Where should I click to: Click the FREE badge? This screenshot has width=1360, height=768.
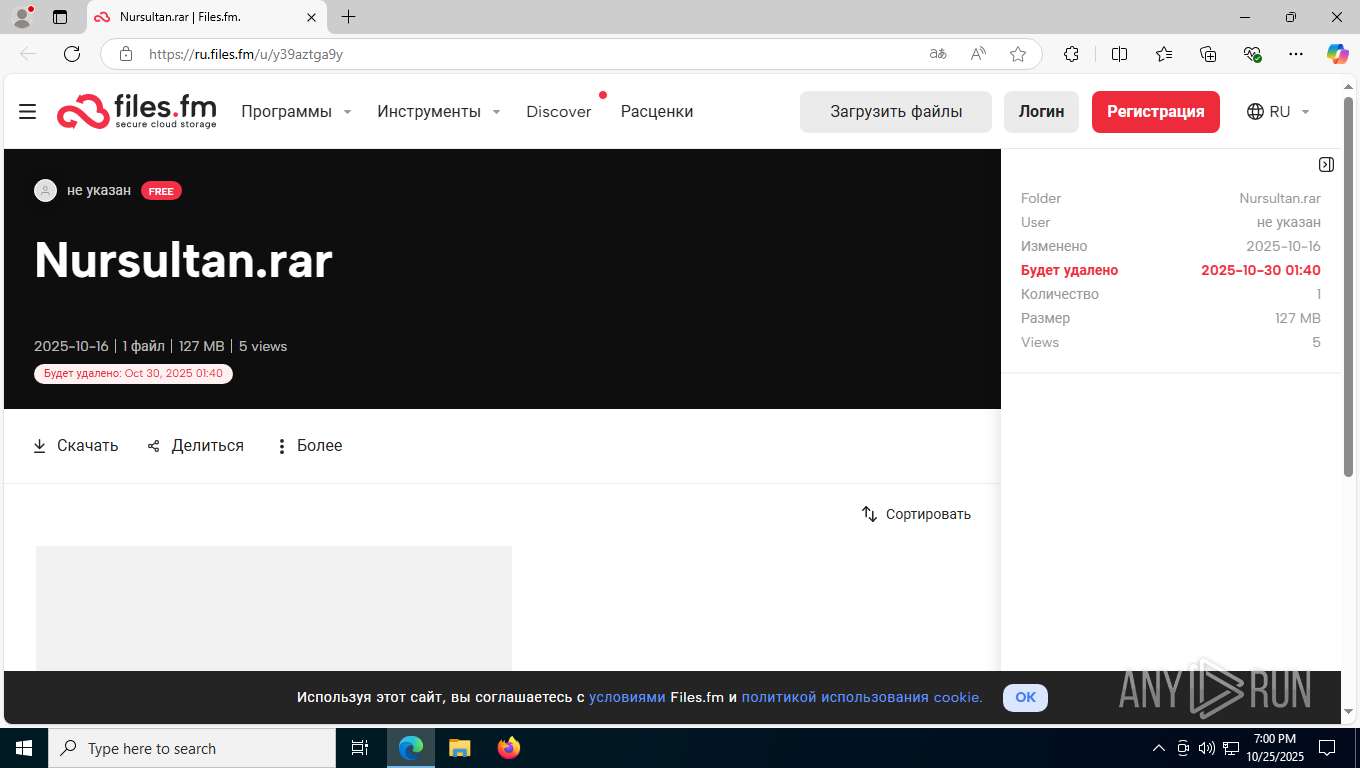tap(161, 191)
